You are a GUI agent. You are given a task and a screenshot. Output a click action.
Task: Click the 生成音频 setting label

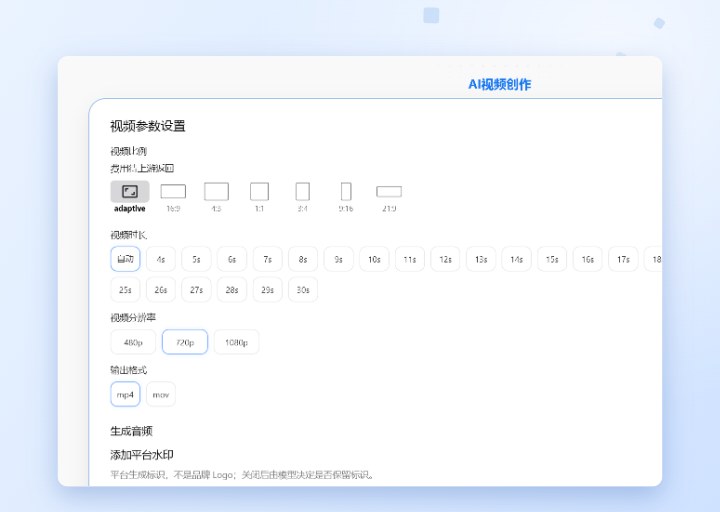click(x=131, y=431)
